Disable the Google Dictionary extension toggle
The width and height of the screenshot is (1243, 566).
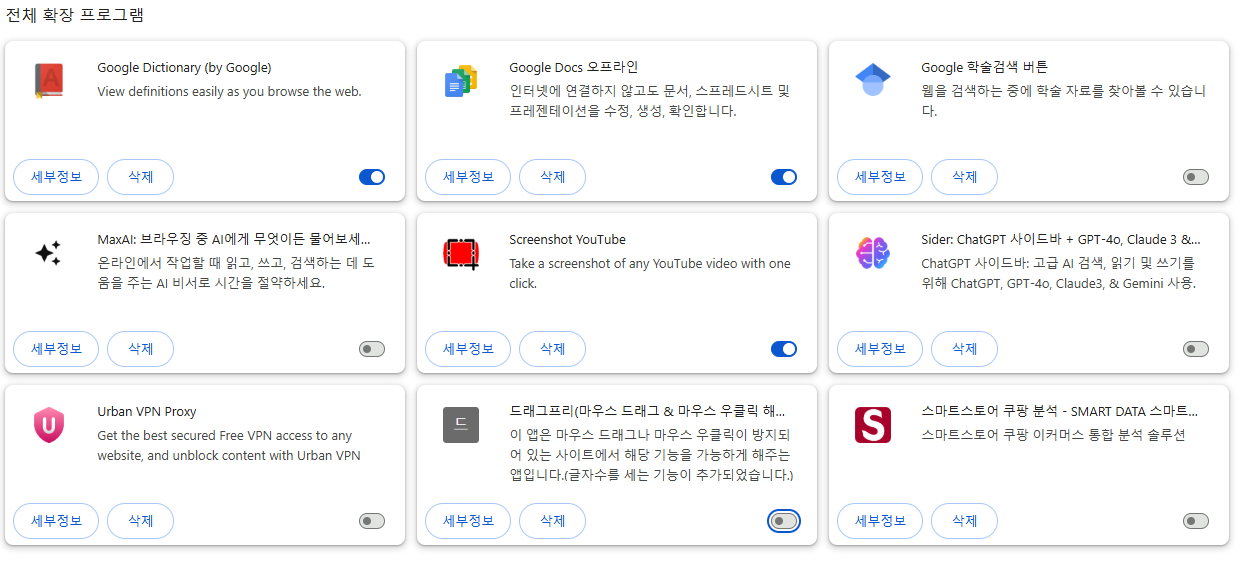[x=372, y=177]
